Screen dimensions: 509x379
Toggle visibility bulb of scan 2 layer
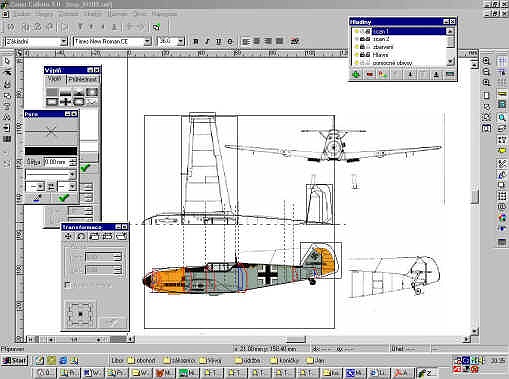tap(357, 39)
